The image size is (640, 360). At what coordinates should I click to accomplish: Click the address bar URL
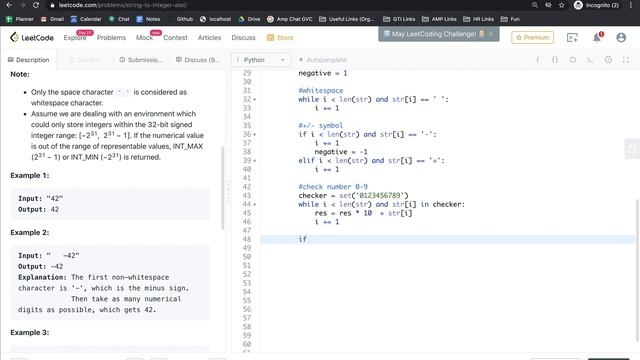[123, 5]
